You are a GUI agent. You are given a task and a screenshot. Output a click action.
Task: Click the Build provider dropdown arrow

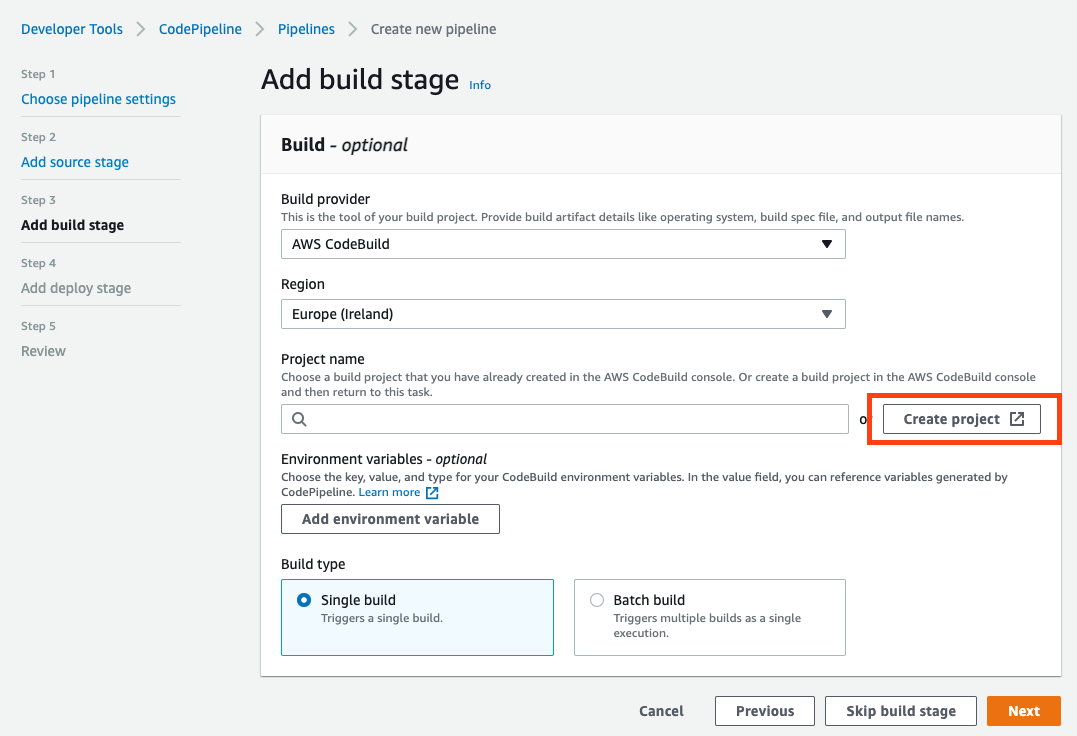click(827, 244)
